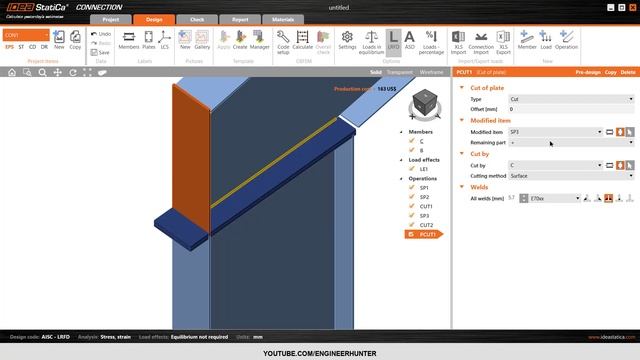Toggle Members labels icon
The width and height of the screenshot is (640, 360).
129,40
